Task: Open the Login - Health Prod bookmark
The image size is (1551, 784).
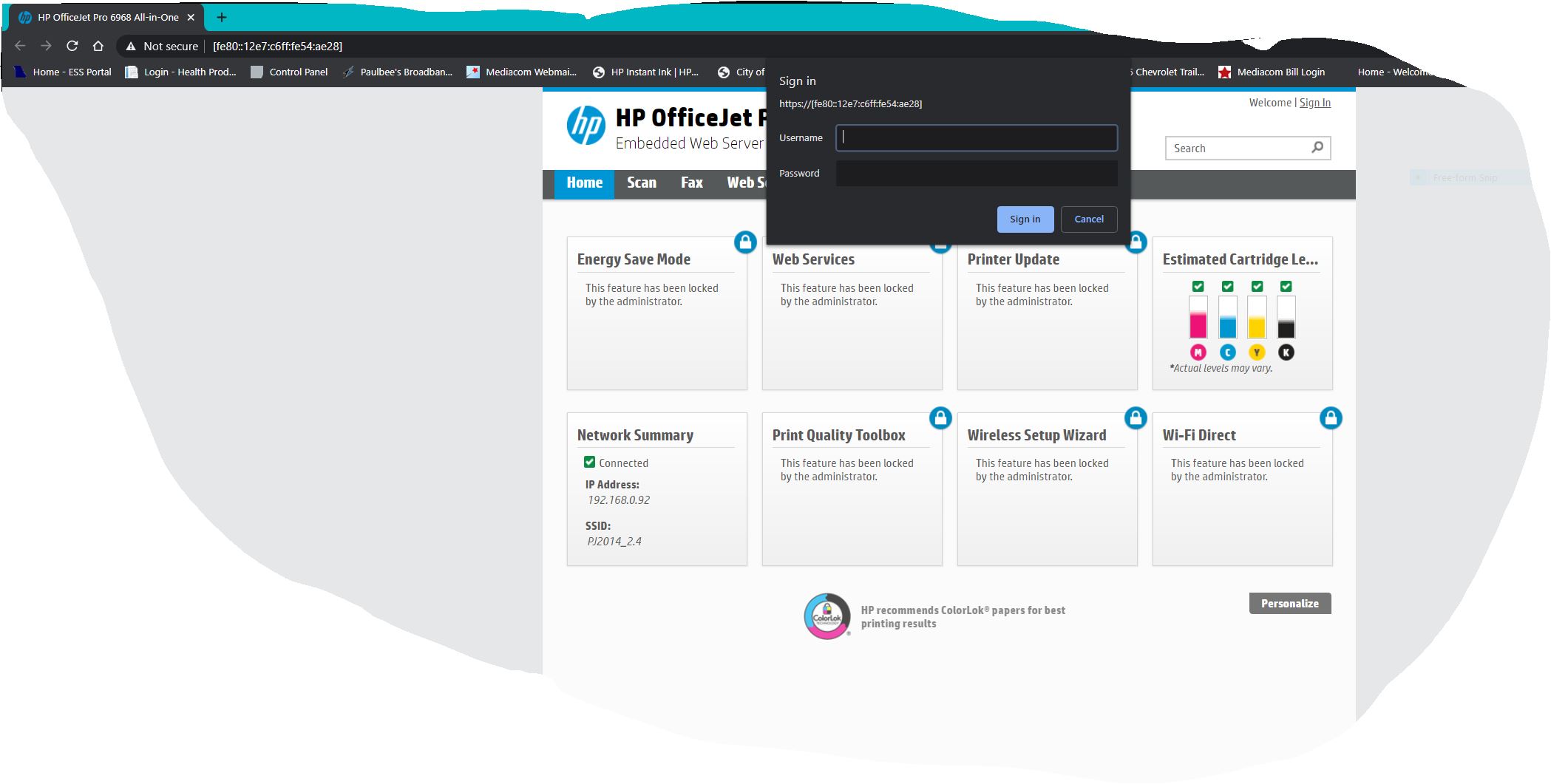Action: 180,72
